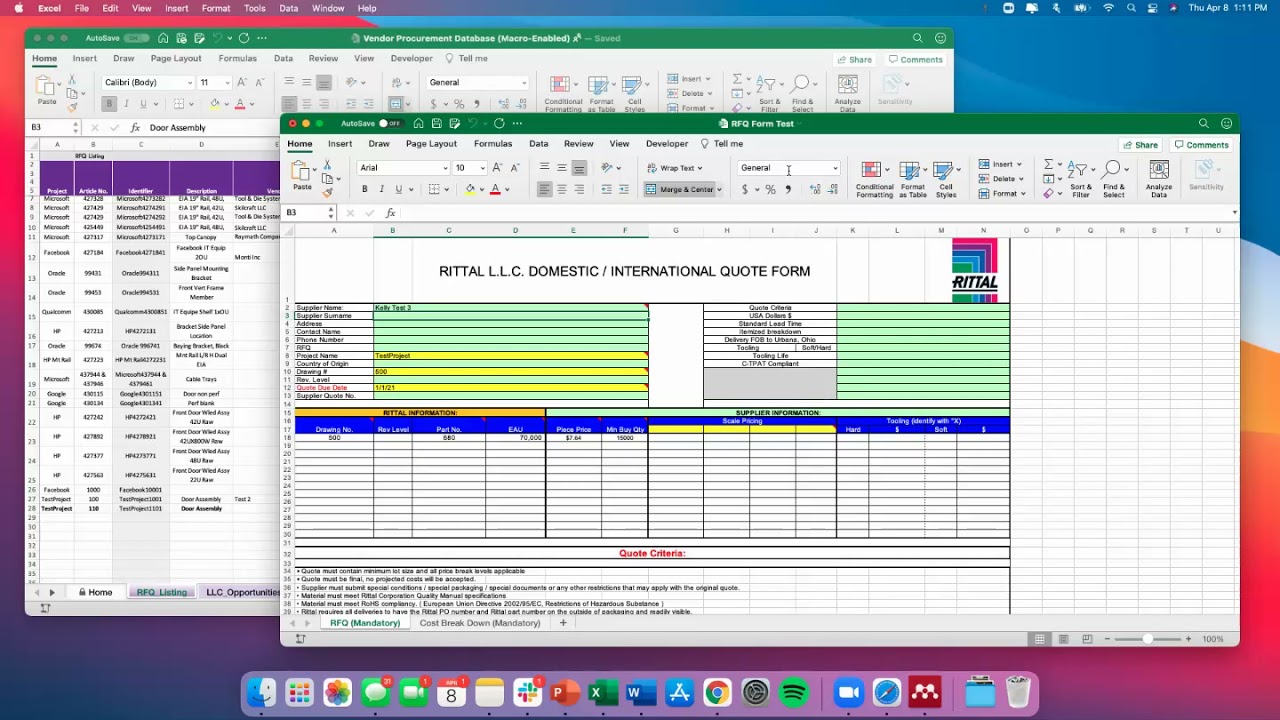This screenshot has height=720, width=1280.
Task: Toggle Italic in RFQ Form Test ribbon
Action: point(381,189)
